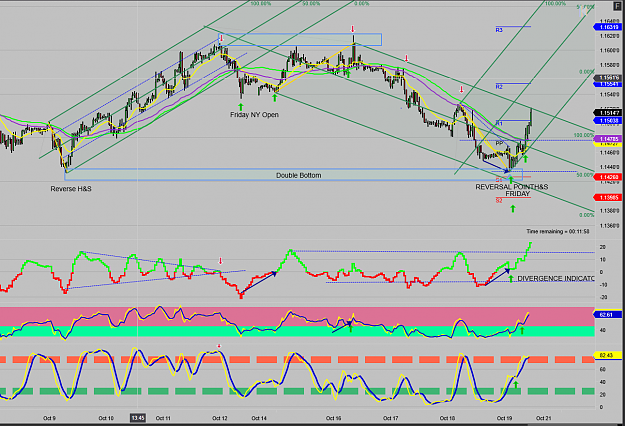Click the Oct 10 date label
The image size is (625, 426).
tap(106, 418)
